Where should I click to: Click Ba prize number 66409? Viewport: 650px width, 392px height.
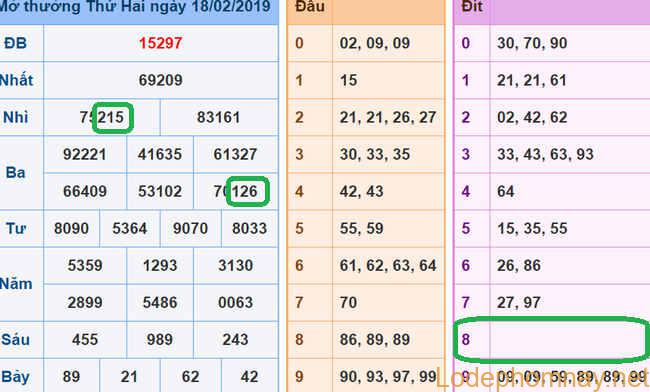(85, 191)
